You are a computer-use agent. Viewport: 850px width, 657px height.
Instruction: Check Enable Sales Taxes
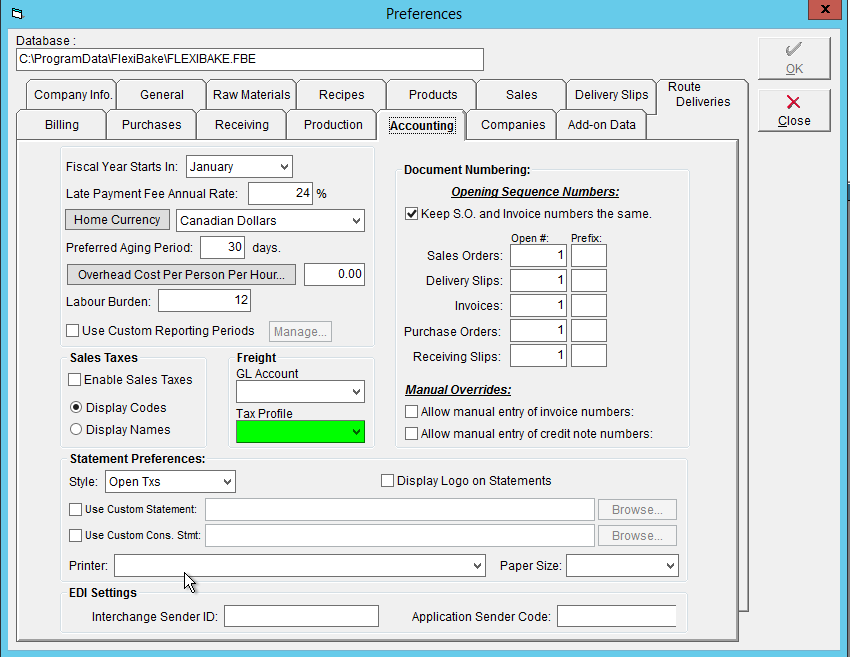75,379
